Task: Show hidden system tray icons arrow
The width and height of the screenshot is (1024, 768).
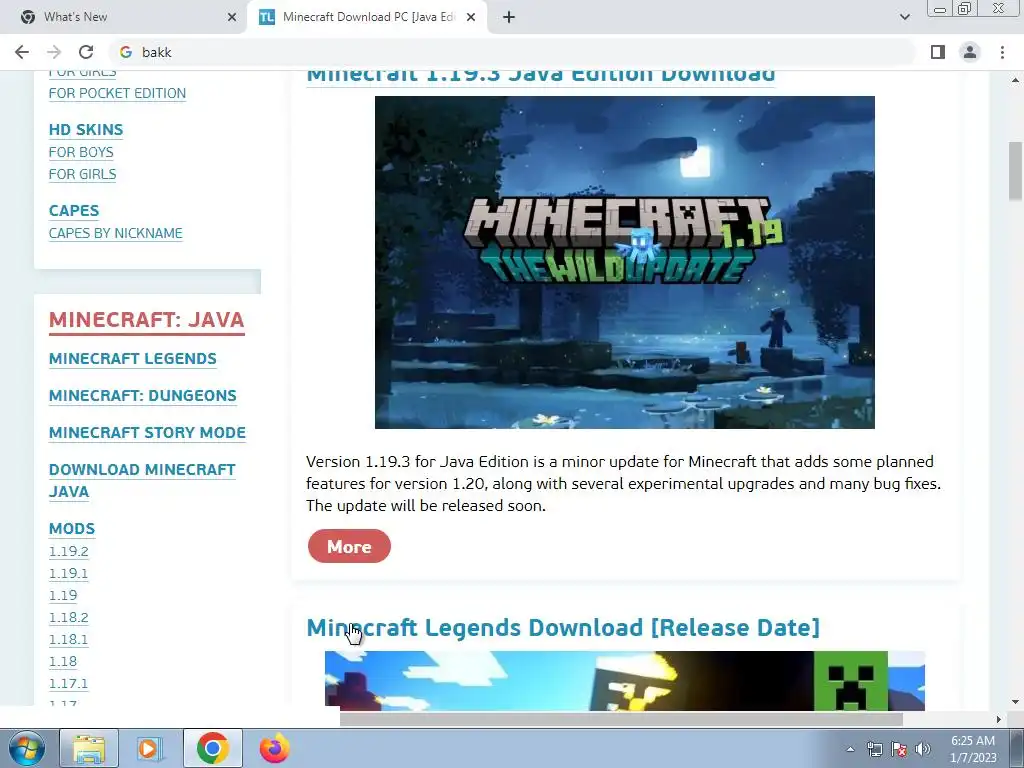Action: click(850, 749)
